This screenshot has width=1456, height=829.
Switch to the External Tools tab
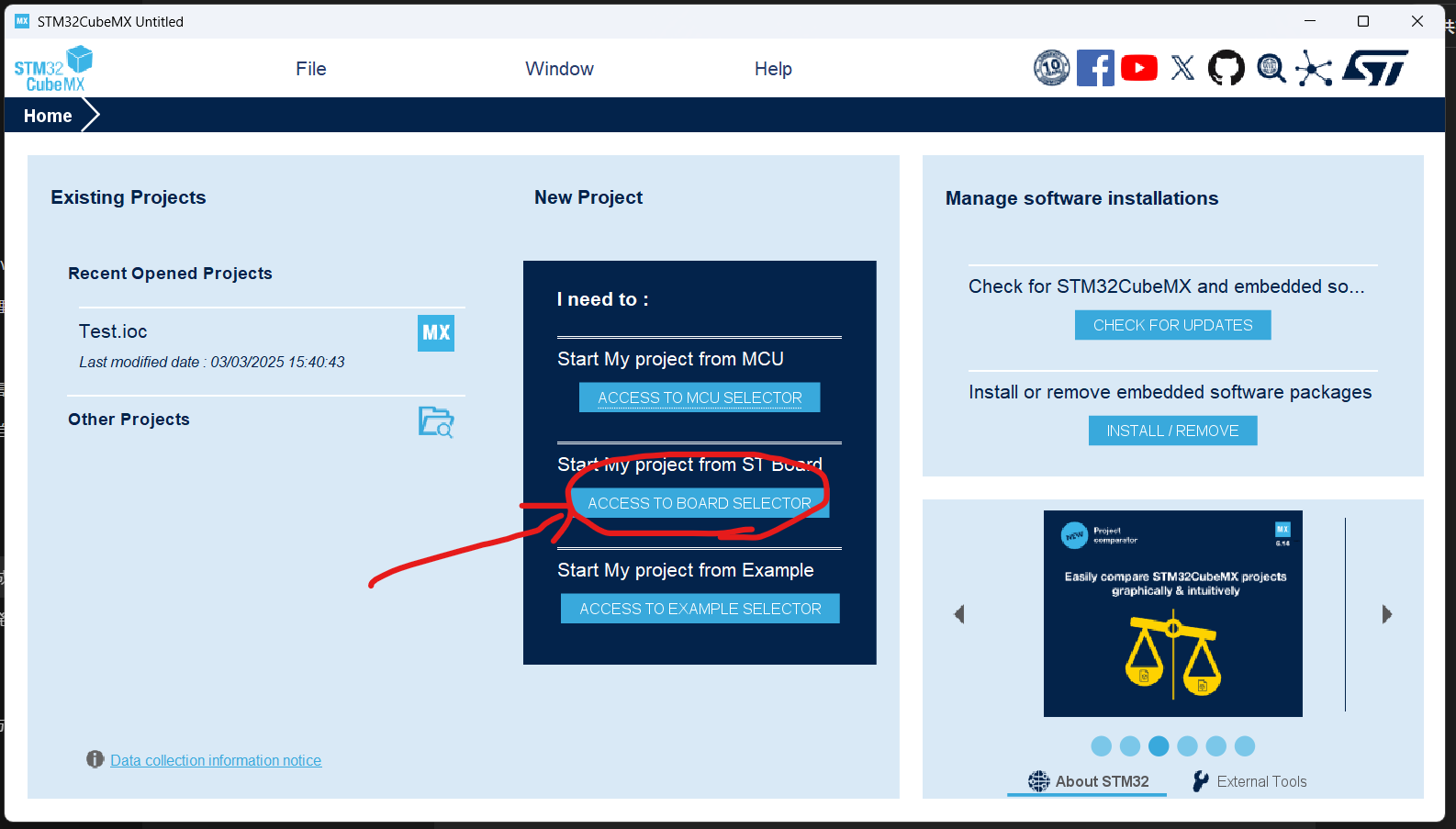click(1249, 781)
